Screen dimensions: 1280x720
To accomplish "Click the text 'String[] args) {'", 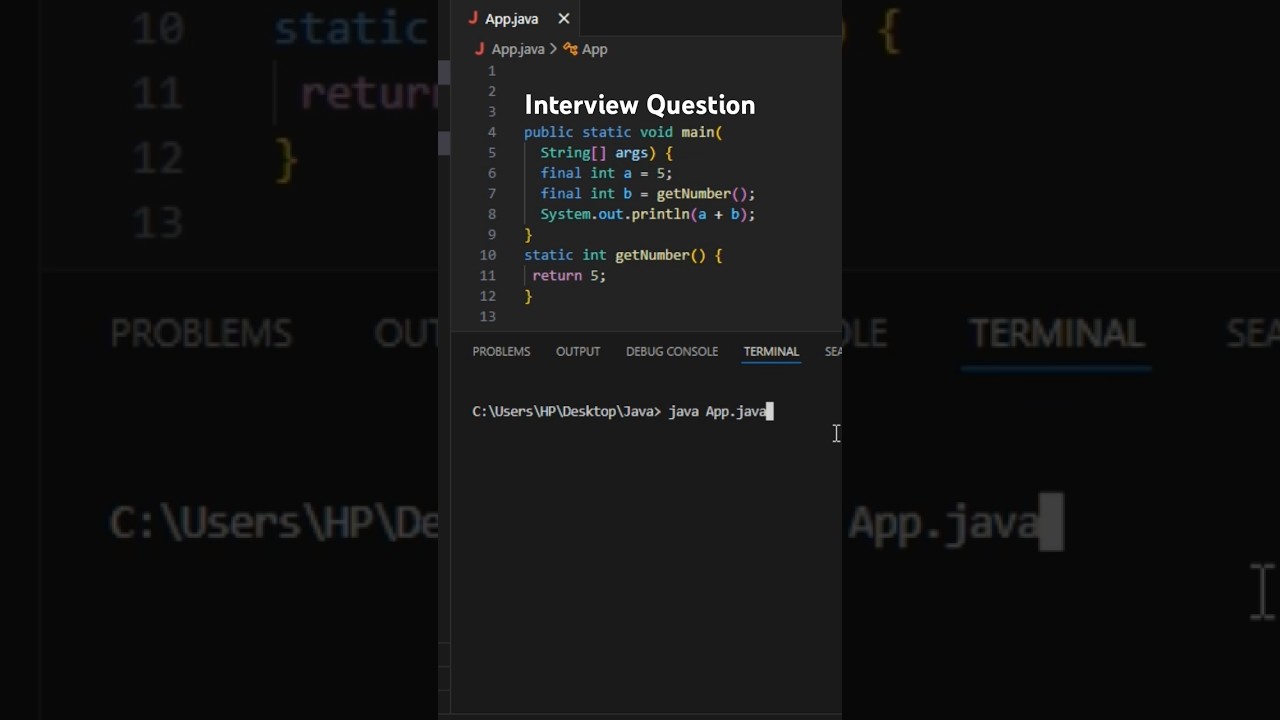I will (x=607, y=153).
